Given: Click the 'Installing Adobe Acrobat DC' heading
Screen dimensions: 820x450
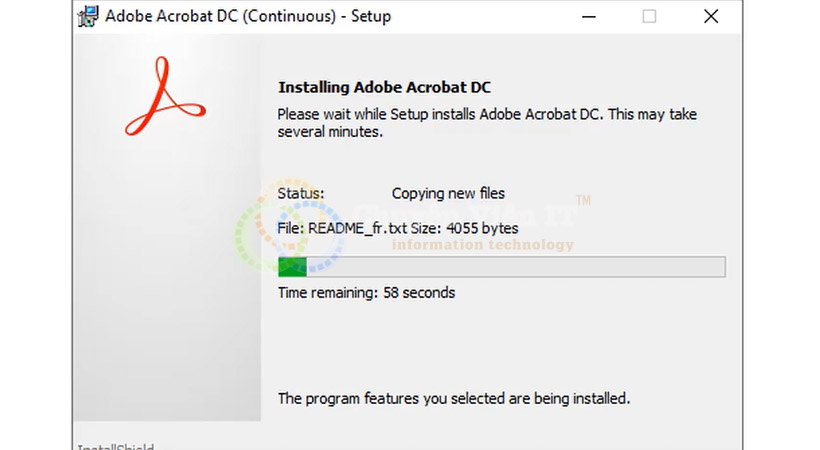Looking at the screenshot, I should (384, 87).
